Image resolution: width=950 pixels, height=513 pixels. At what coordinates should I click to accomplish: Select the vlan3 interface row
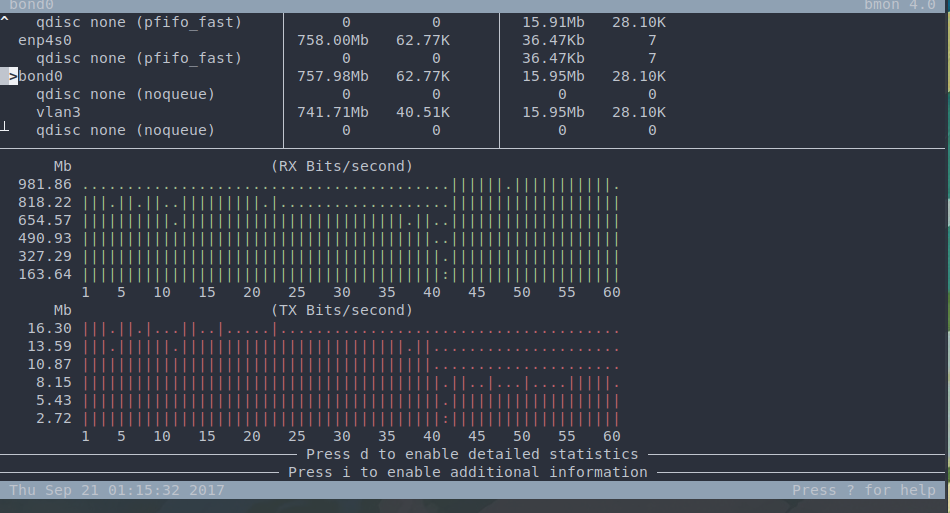click(58, 112)
